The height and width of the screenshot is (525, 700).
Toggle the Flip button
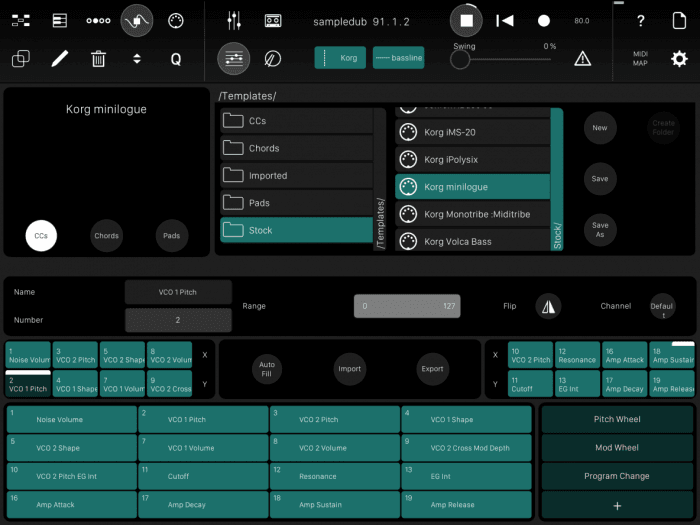(x=548, y=306)
